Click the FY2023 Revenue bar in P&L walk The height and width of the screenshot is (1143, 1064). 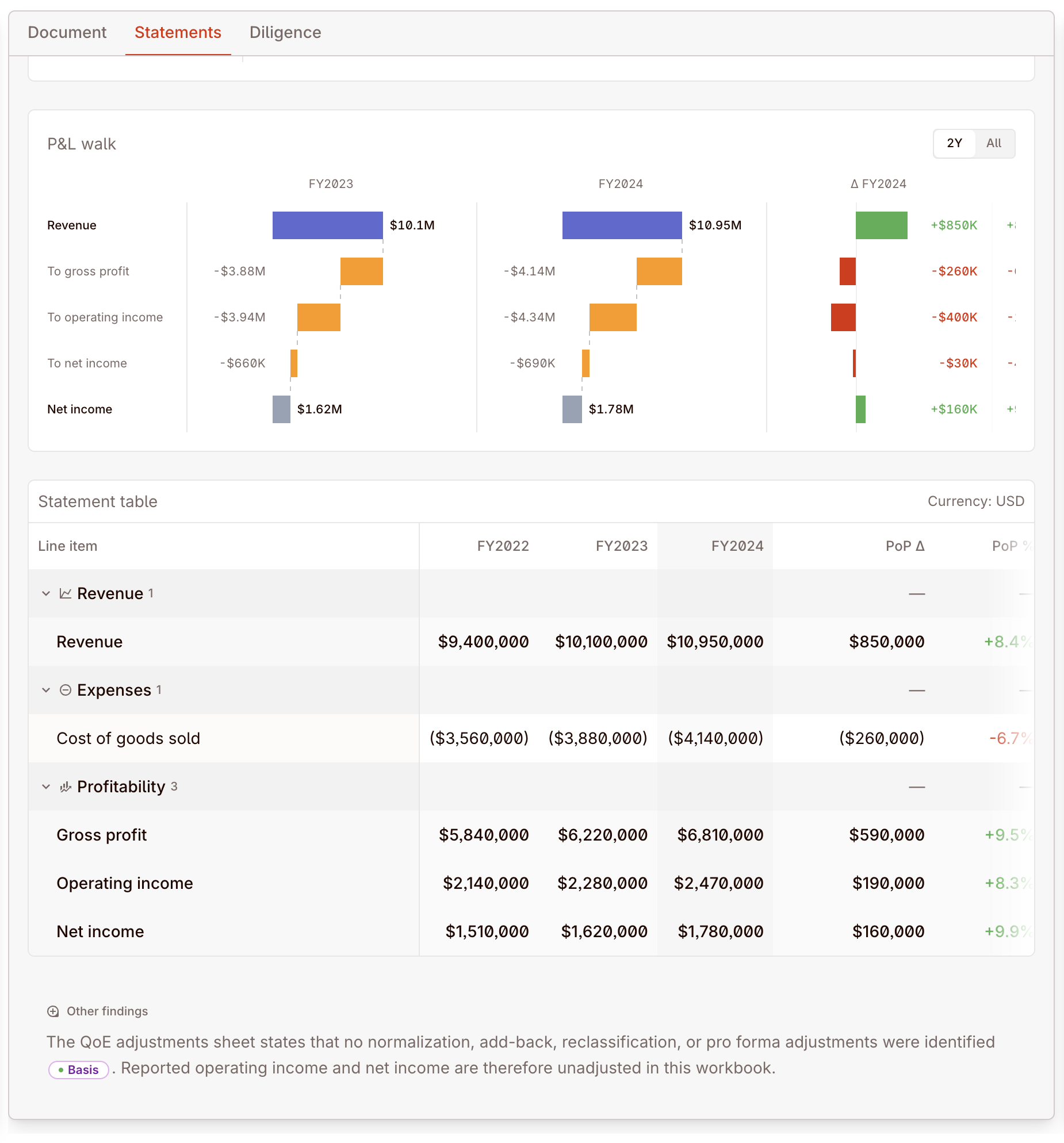coord(327,225)
